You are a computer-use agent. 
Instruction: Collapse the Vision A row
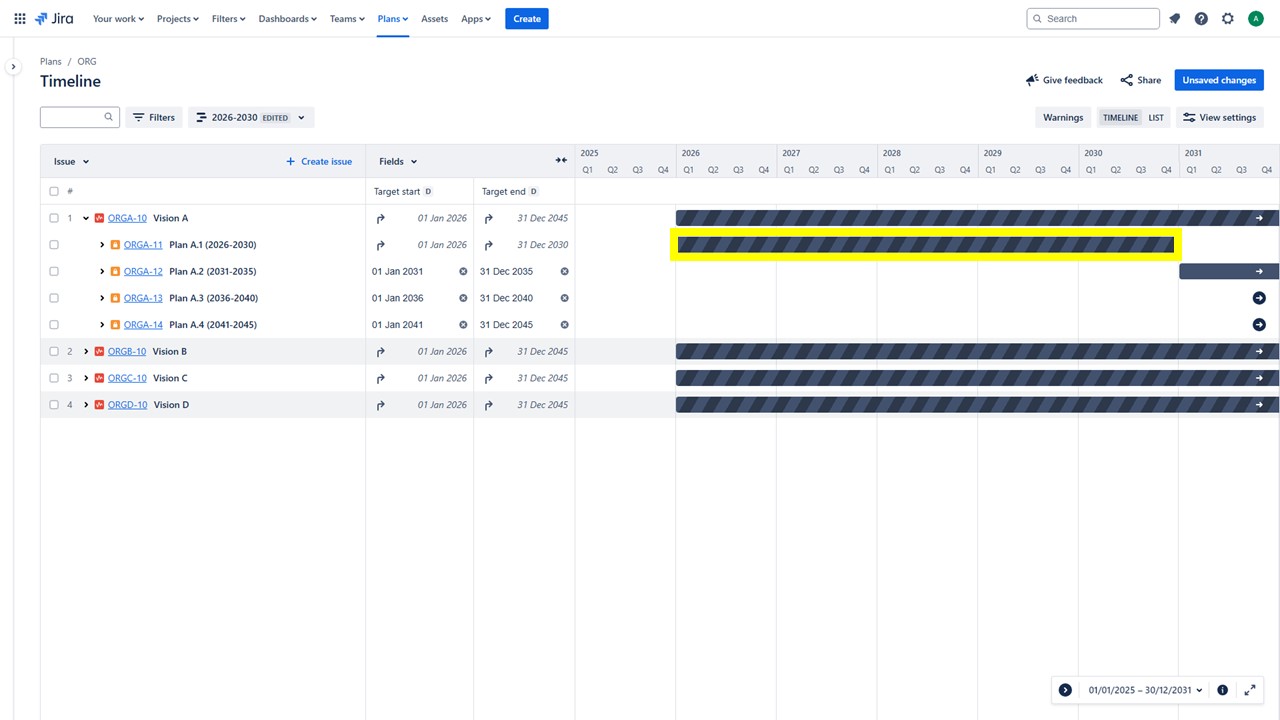click(x=86, y=218)
